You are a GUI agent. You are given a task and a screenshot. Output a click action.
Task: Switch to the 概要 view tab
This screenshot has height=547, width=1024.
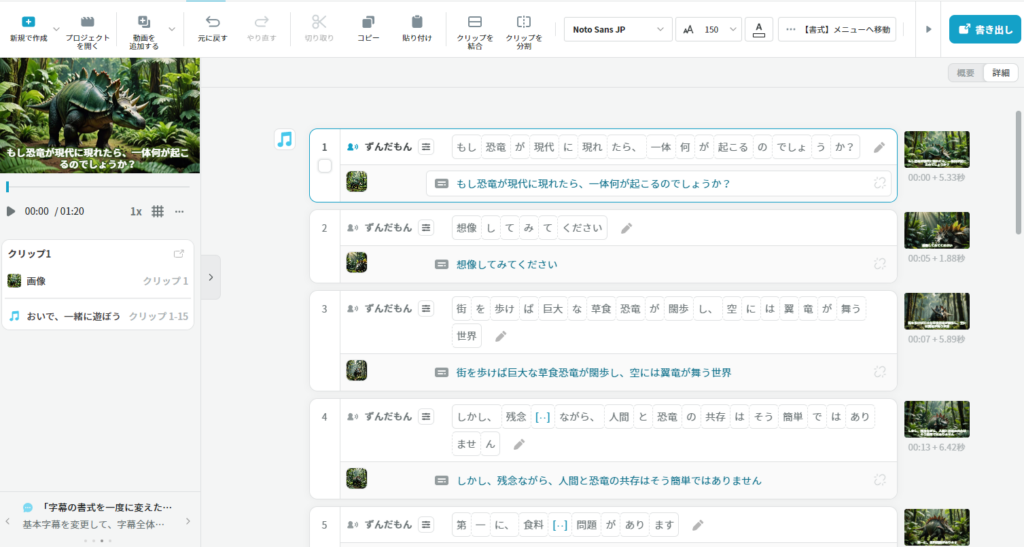click(x=965, y=73)
